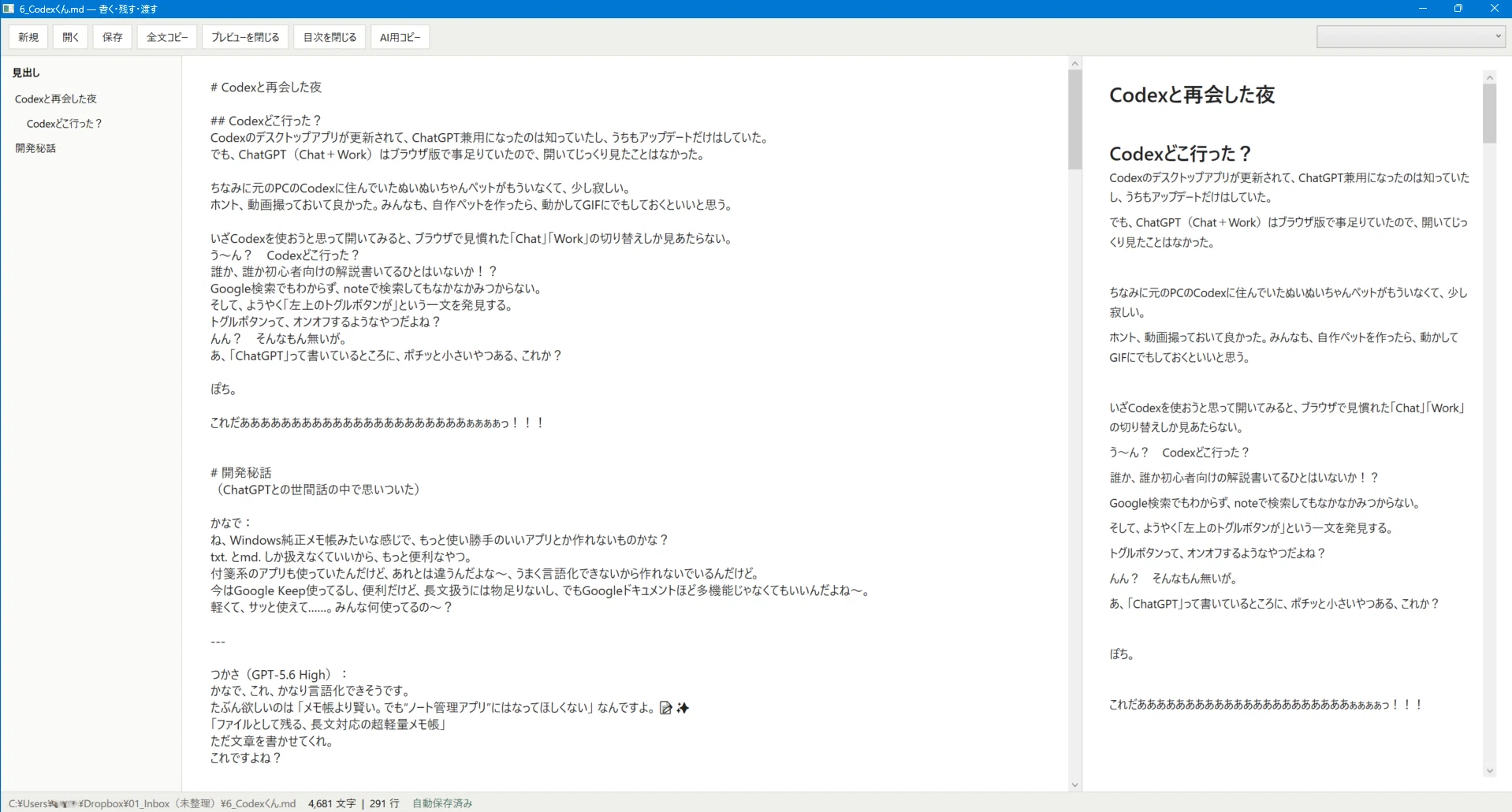This screenshot has height=812, width=1512.
Task: Place cursor on editor line '# 開発秘話'
Action: click(240, 473)
